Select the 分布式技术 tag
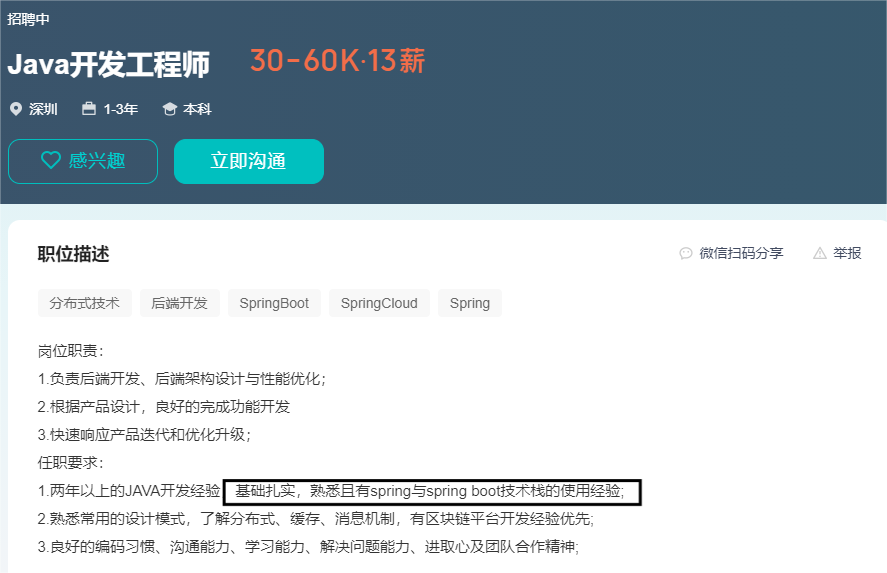This screenshot has height=573, width=887. [85, 303]
